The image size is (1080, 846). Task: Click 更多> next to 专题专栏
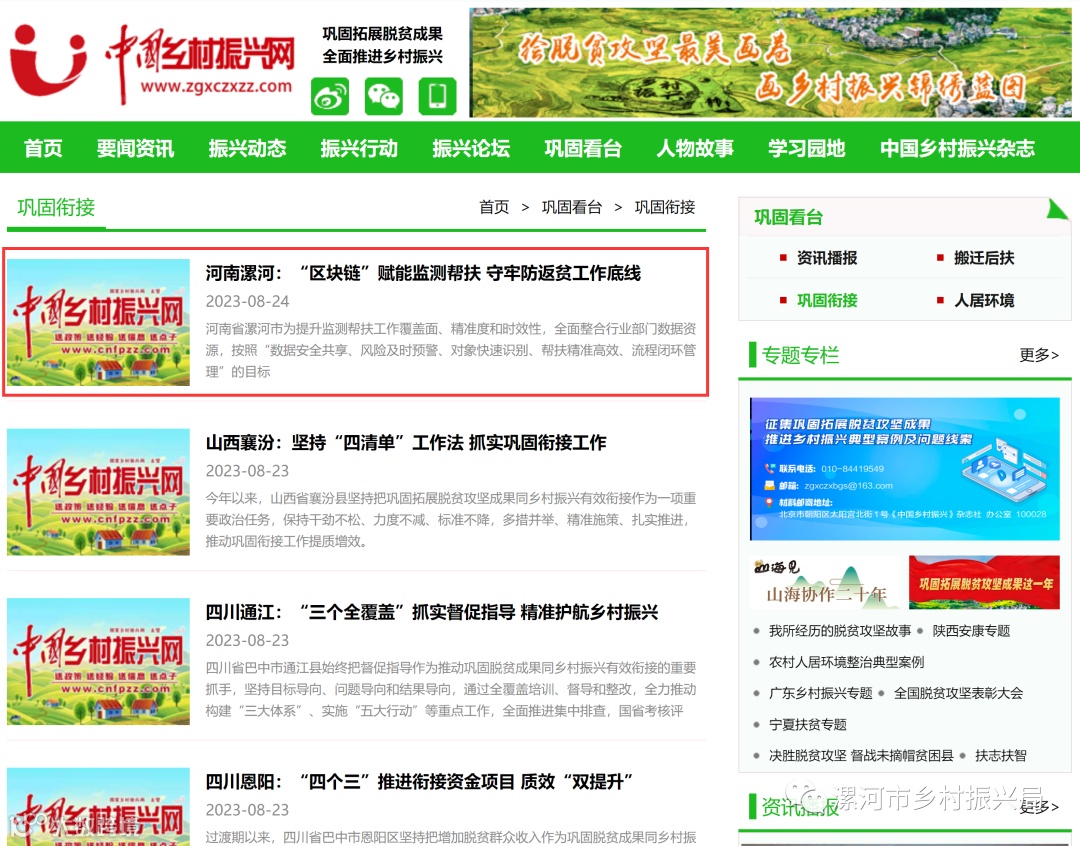coord(1039,355)
